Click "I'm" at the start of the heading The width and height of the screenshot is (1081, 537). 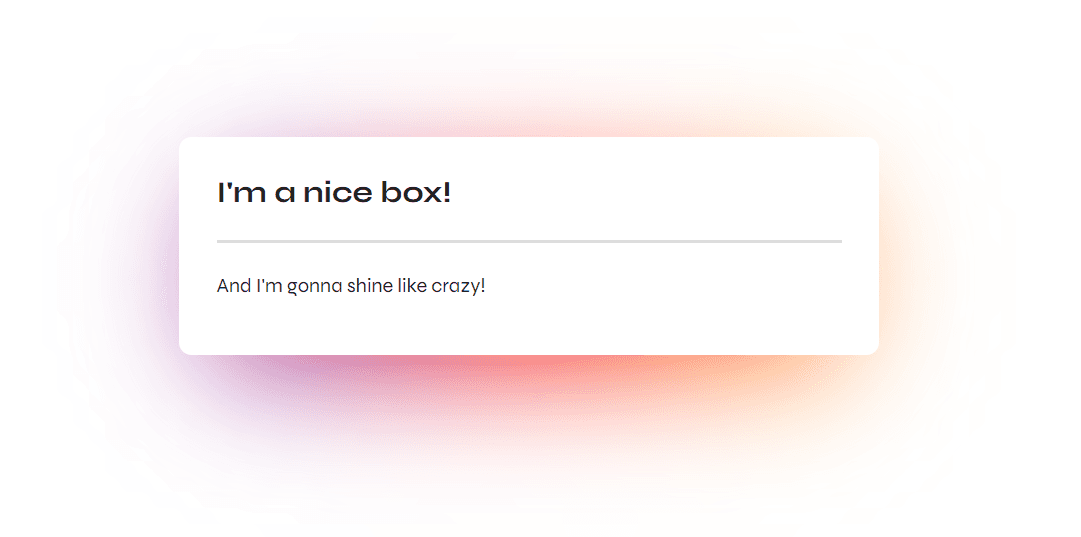point(241,192)
